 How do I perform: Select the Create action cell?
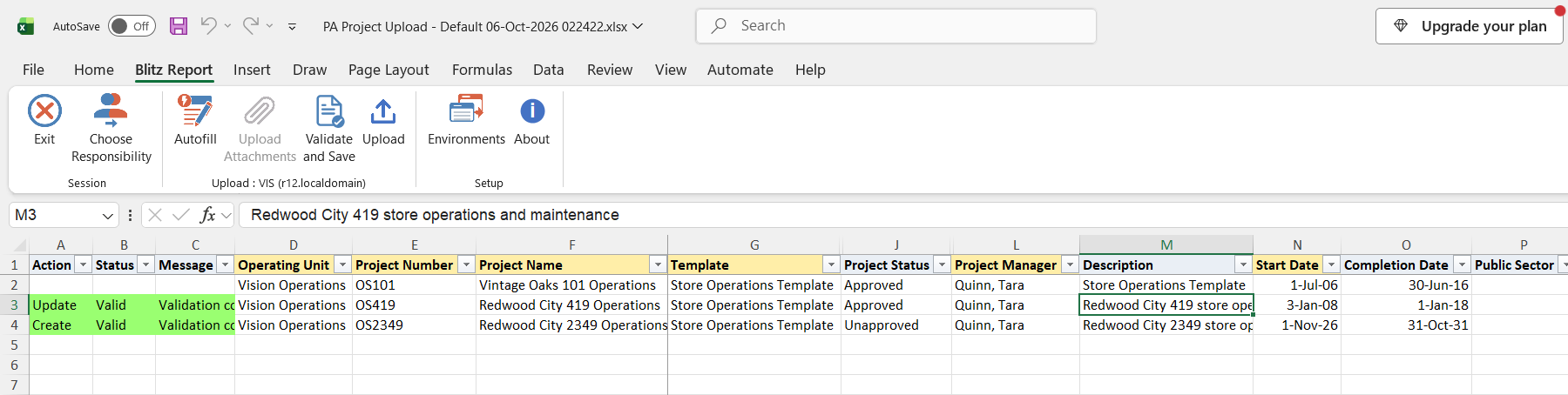61,325
